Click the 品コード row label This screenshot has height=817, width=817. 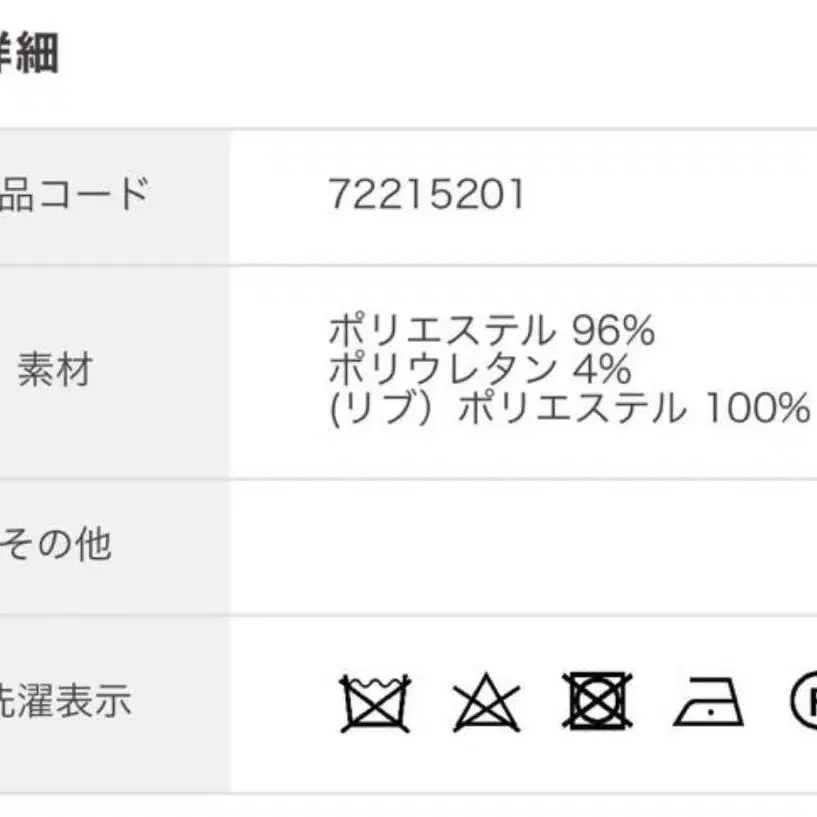74,194
